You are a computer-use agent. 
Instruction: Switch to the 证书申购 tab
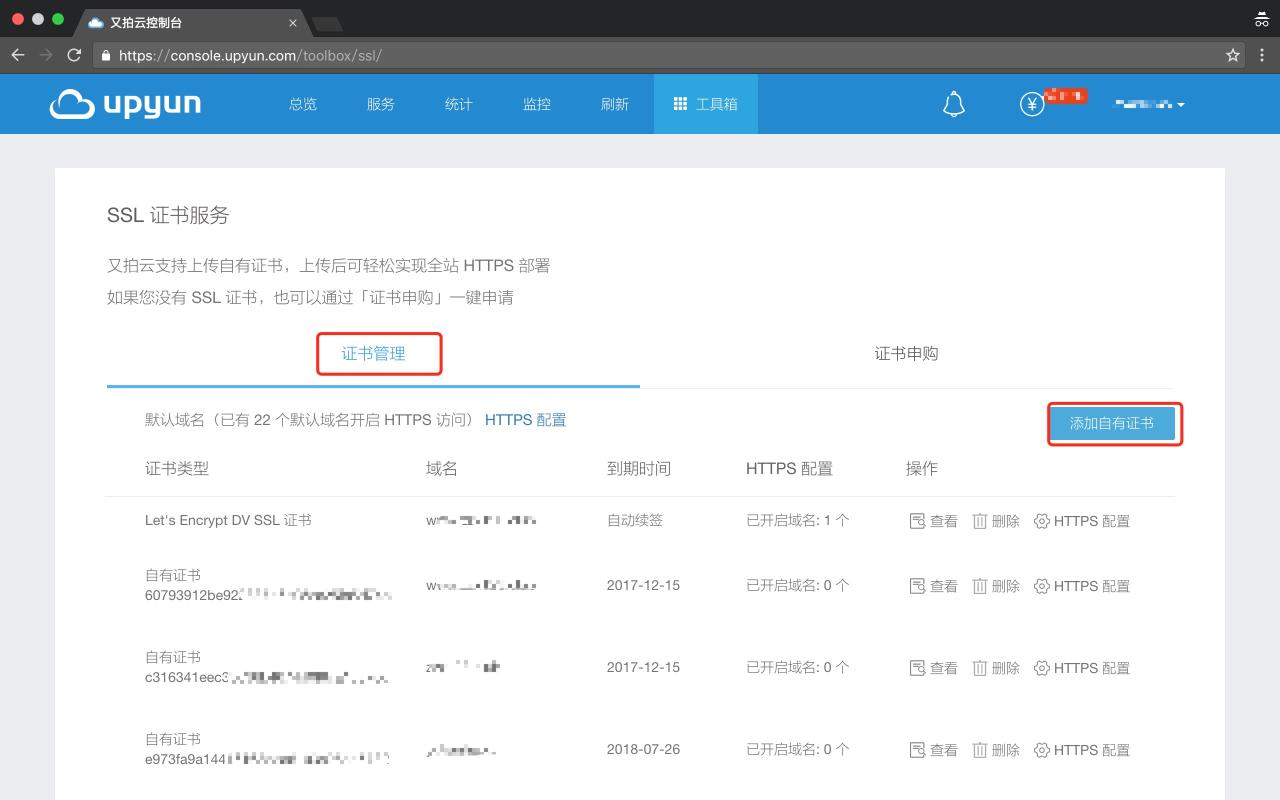click(x=906, y=354)
